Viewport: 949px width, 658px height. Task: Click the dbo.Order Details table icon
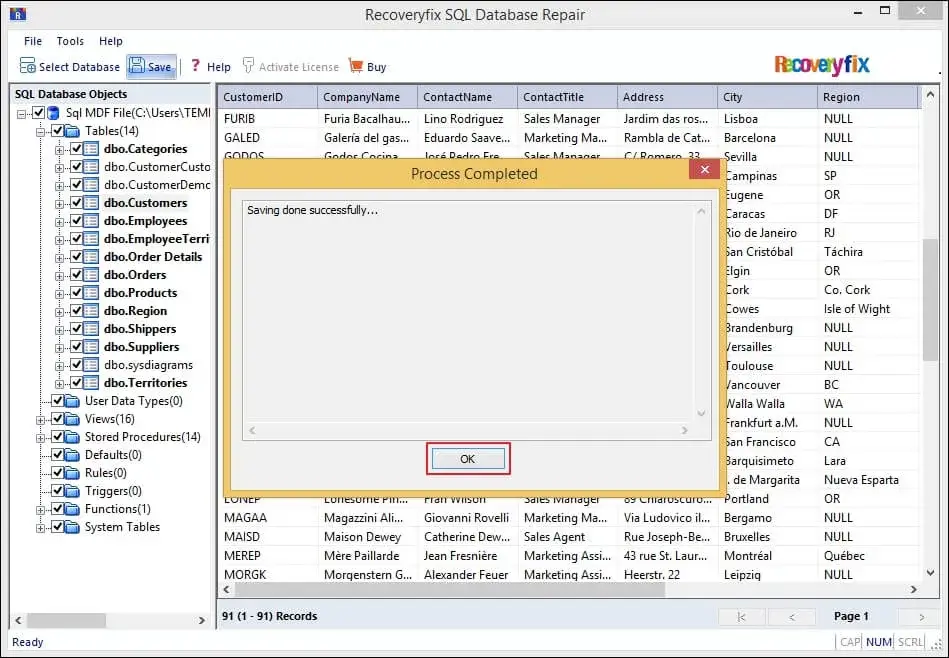[x=91, y=257]
